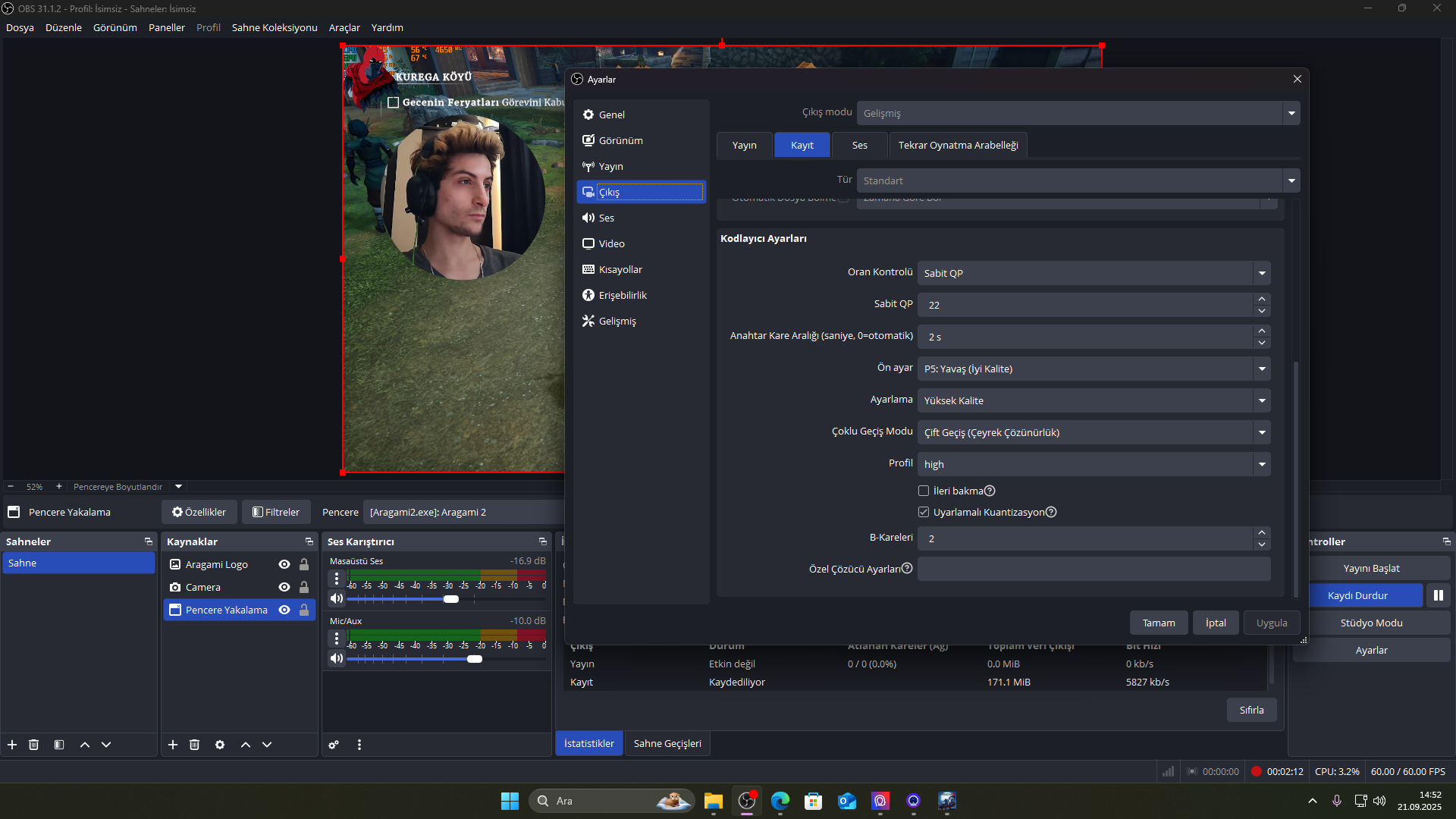
Task: Toggle lock on Aragami Logo source
Action: pos(304,564)
